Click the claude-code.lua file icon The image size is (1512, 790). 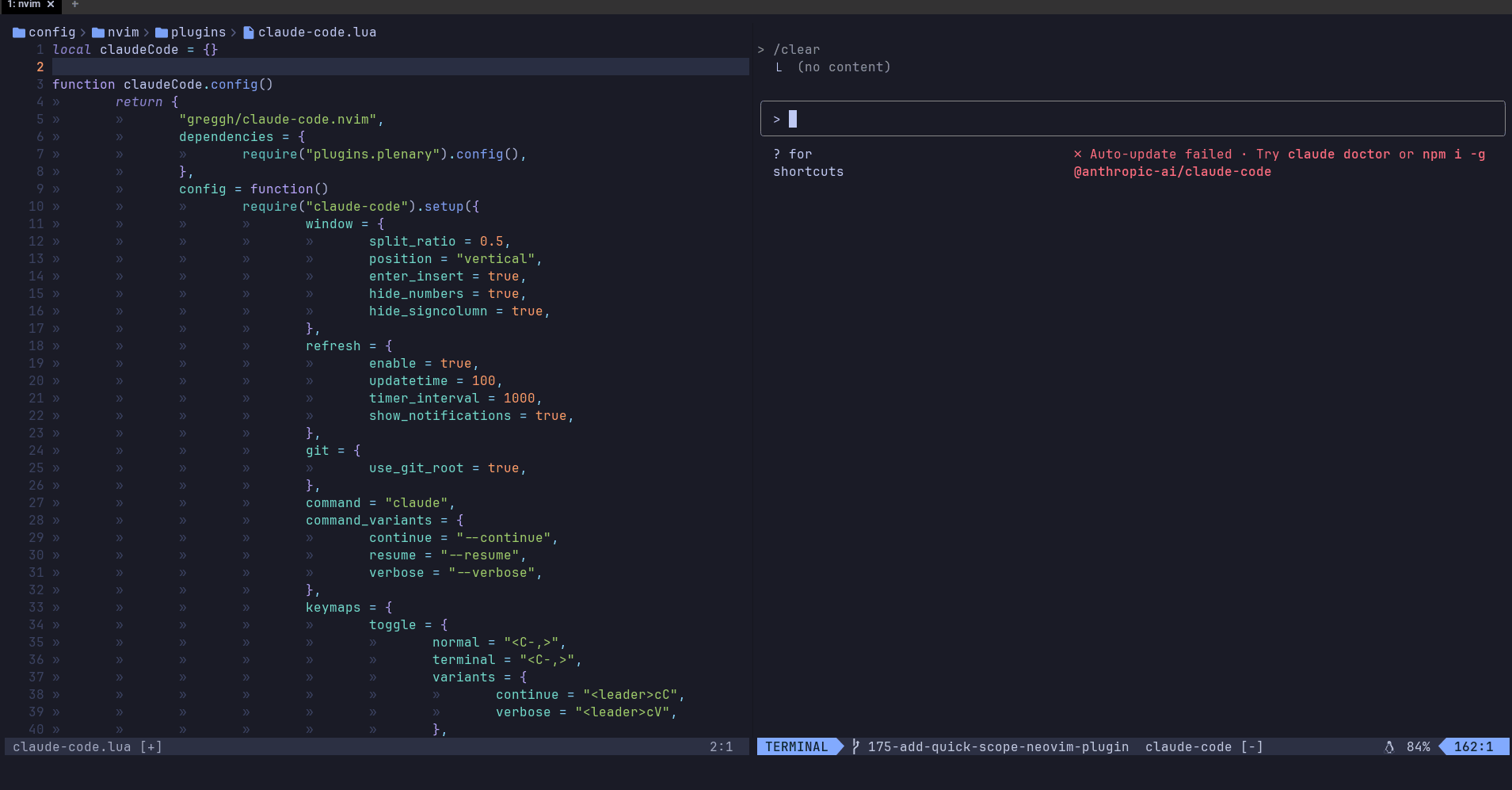249,32
